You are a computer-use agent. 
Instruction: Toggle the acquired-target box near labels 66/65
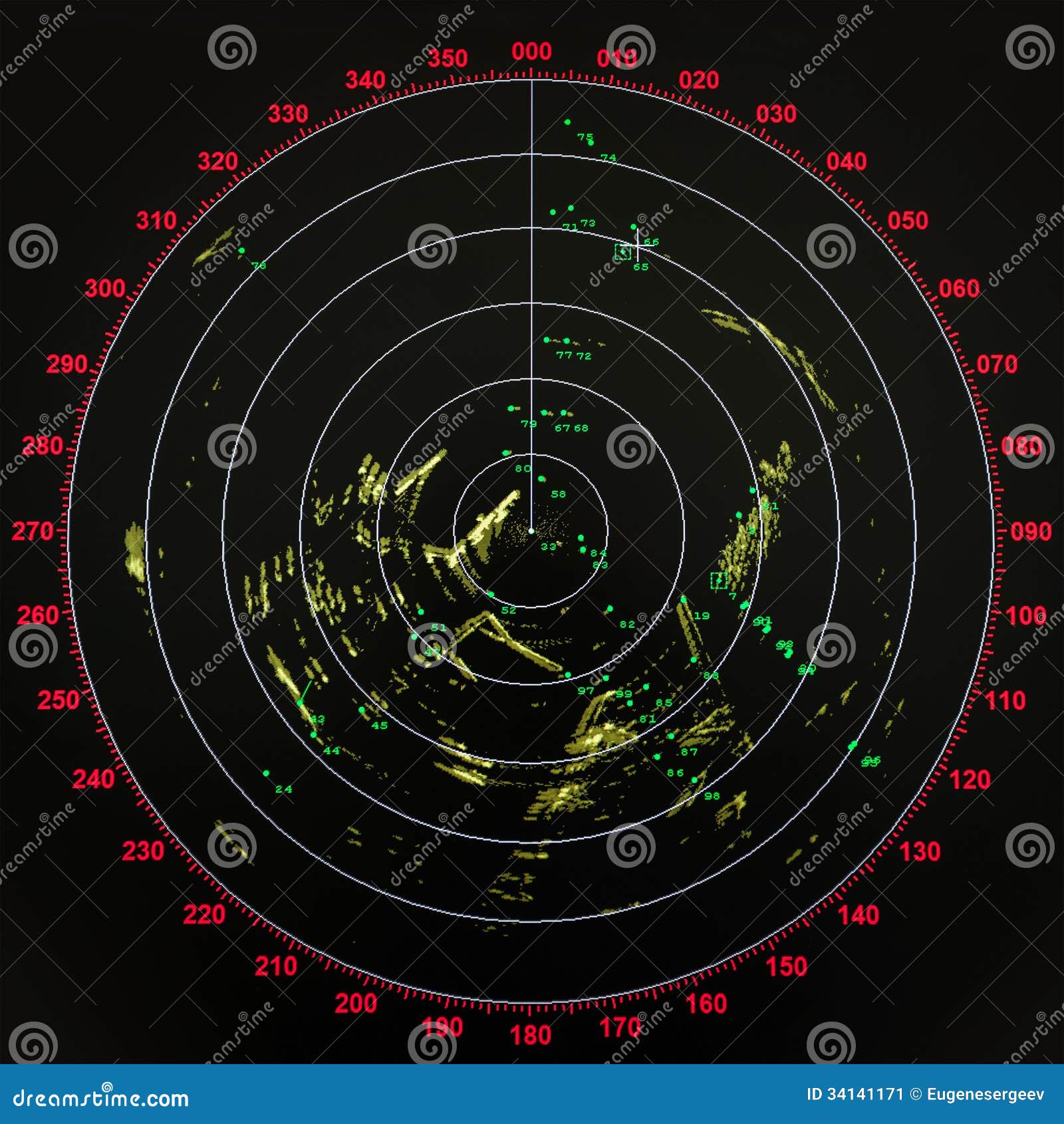[x=622, y=251]
